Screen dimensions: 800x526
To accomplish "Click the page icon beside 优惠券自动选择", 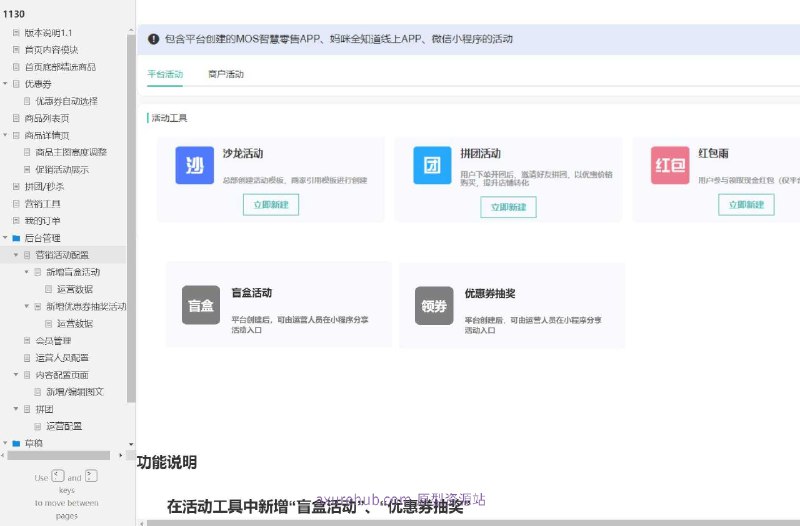I will pyautogui.click(x=27, y=101).
